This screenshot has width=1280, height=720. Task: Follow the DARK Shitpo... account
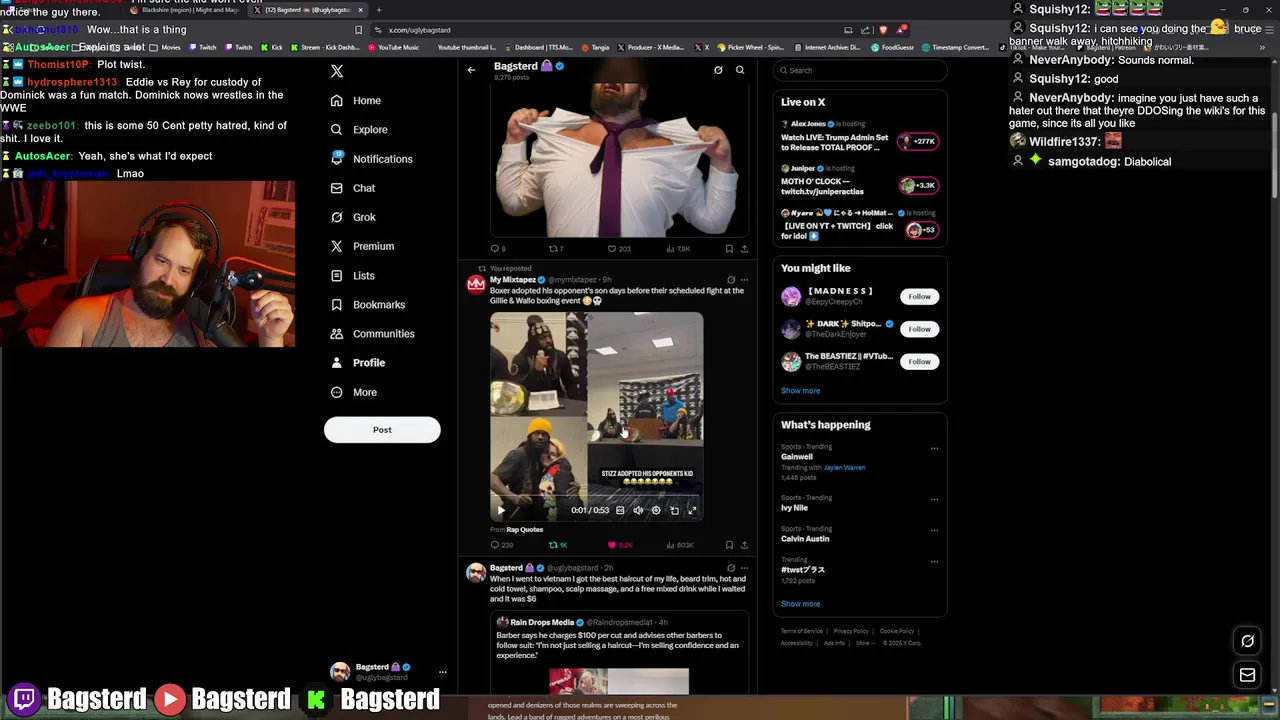pyautogui.click(x=919, y=329)
